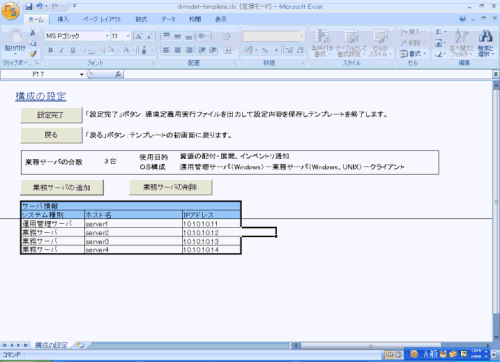Open Find and Select binoculars icon

[485, 42]
